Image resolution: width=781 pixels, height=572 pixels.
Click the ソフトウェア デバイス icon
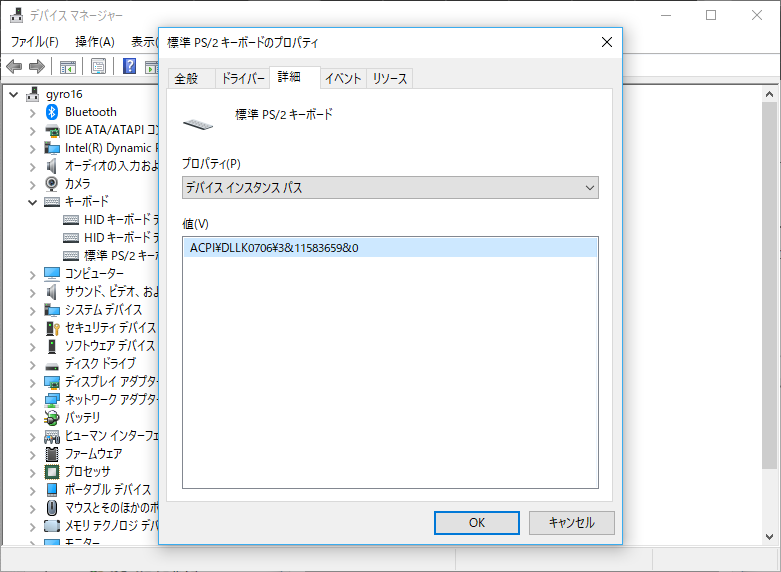pos(52,346)
